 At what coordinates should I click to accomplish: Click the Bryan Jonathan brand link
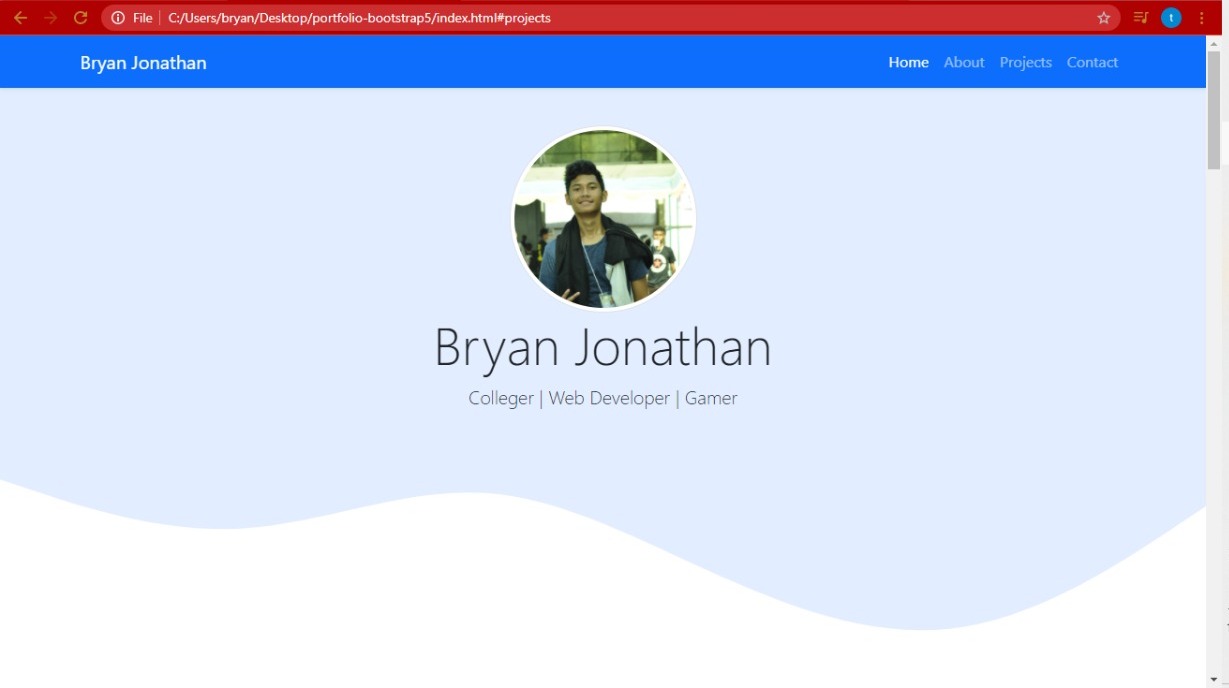coord(143,62)
